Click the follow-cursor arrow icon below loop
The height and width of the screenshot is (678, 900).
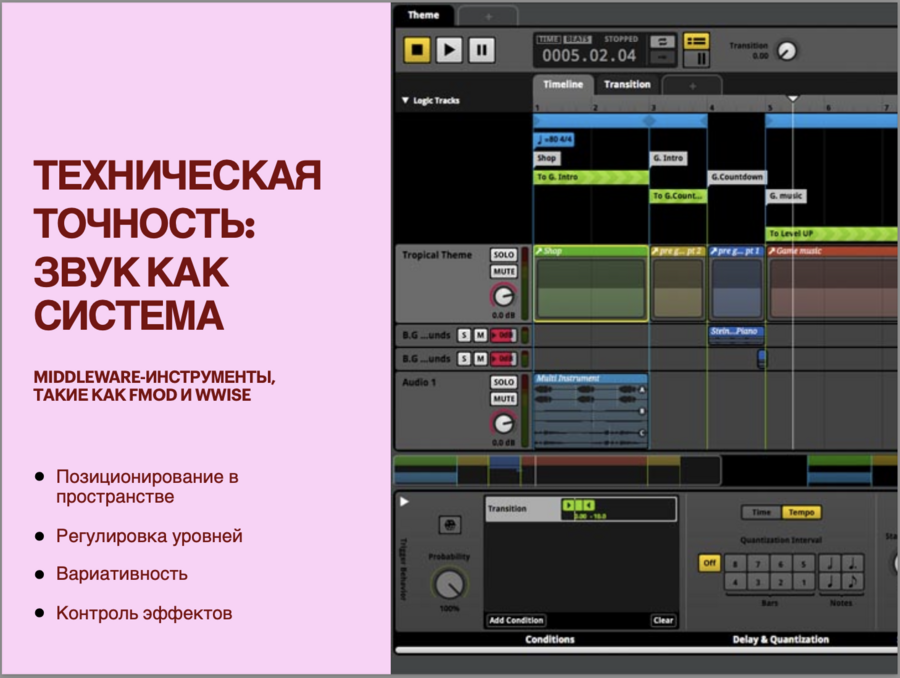(x=662, y=57)
